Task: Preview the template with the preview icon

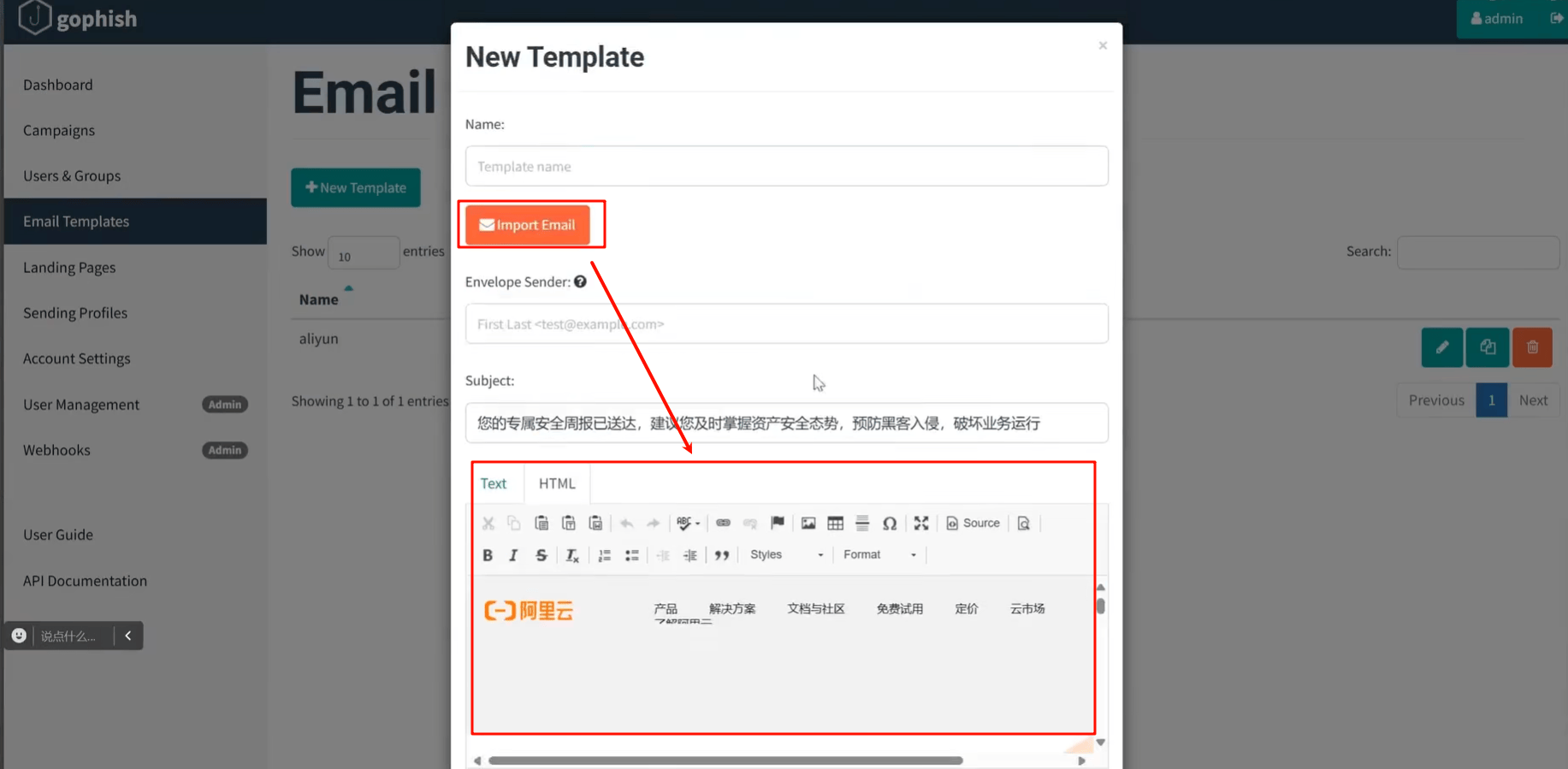Action: tap(1024, 523)
